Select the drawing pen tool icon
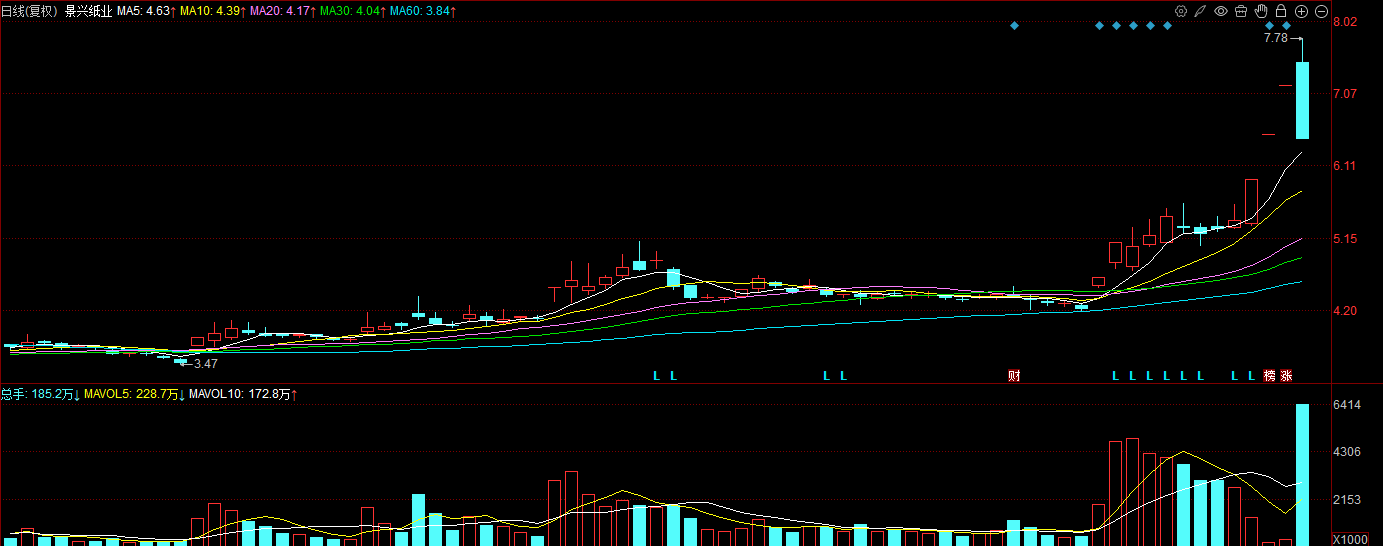The image size is (1383, 546). (x=1200, y=11)
